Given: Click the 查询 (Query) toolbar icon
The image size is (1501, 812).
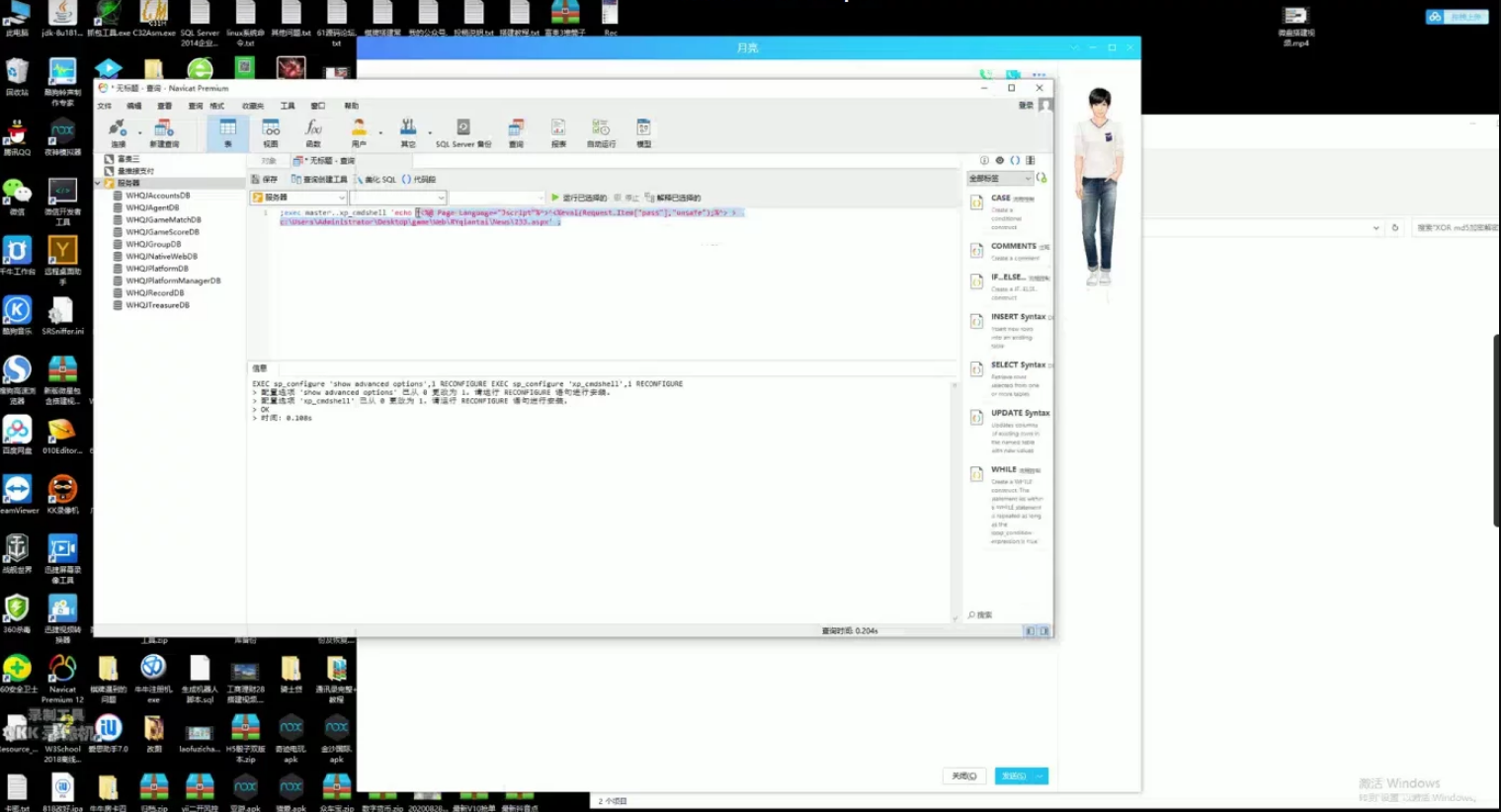Looking at the screenshot, I should pyautogui.click(x=516, y=132).
